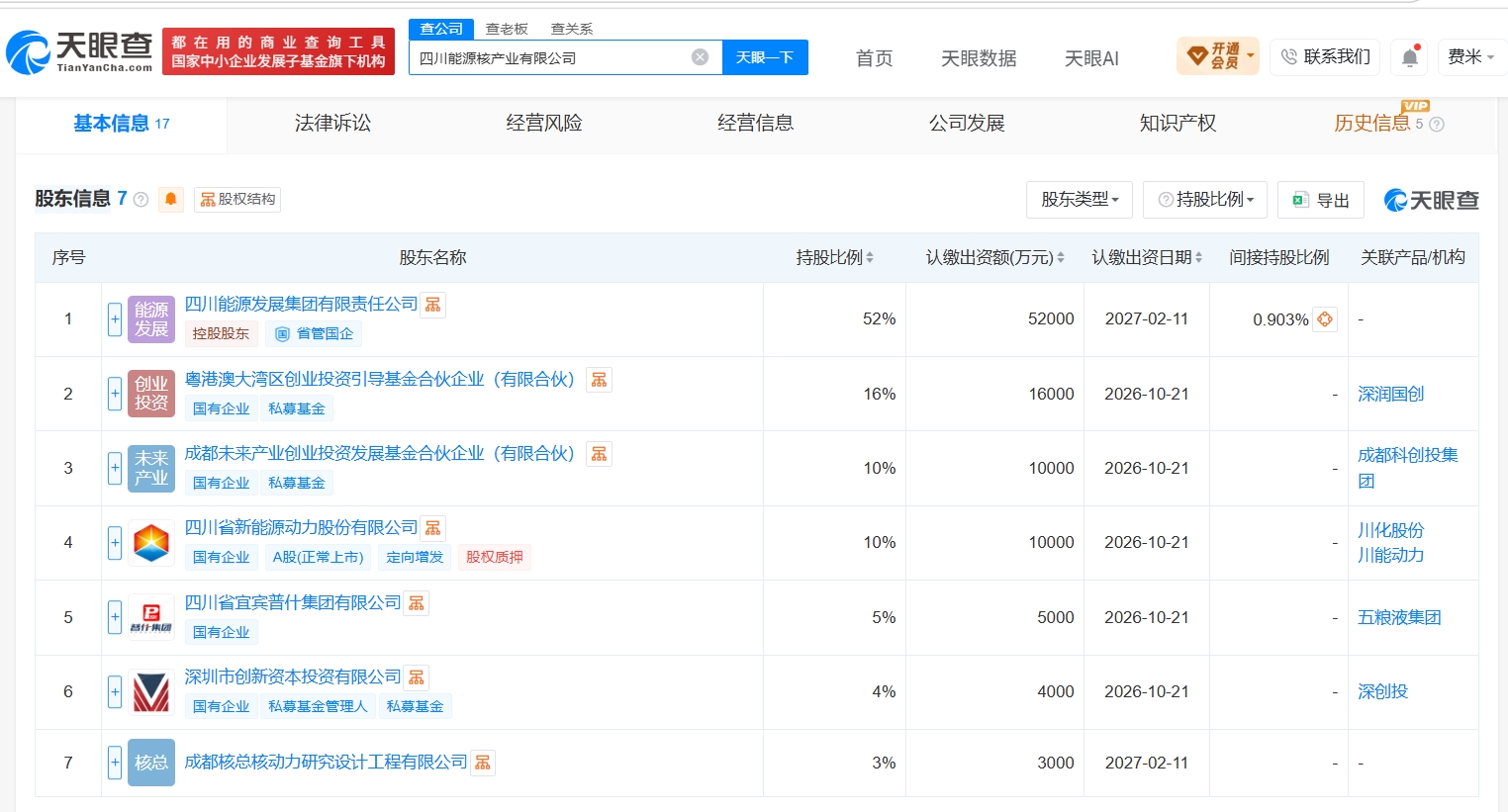Screen dimensions: 1508x812
Task: Open equity chart icon for 成都核总核动力研究设计工程有限公司
Action: click(x=483, y=763)
